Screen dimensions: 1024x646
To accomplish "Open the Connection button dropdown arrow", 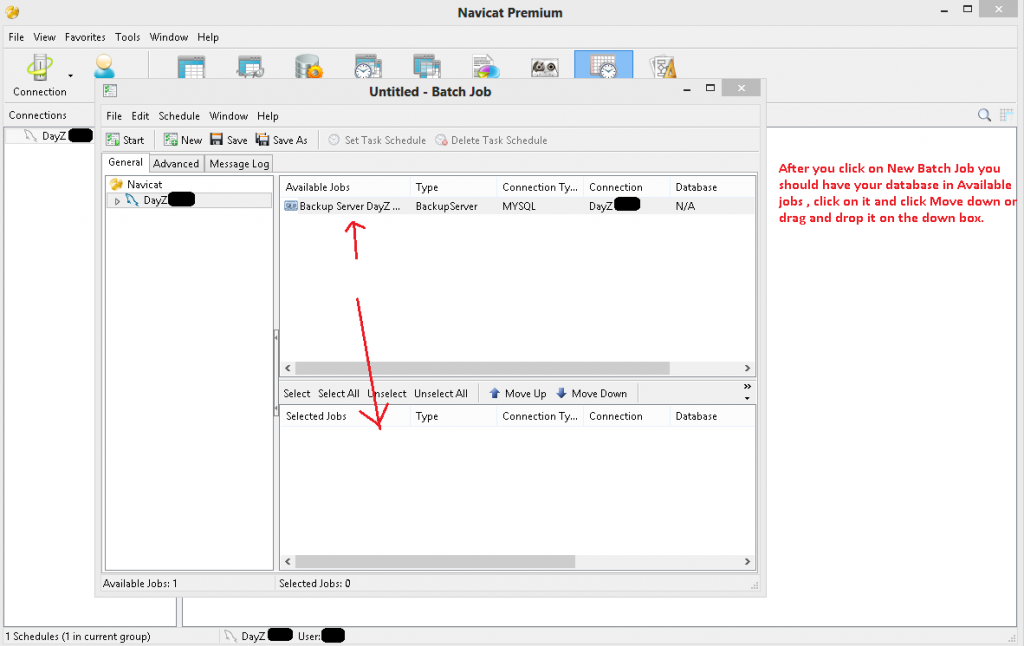I will 70,75.
